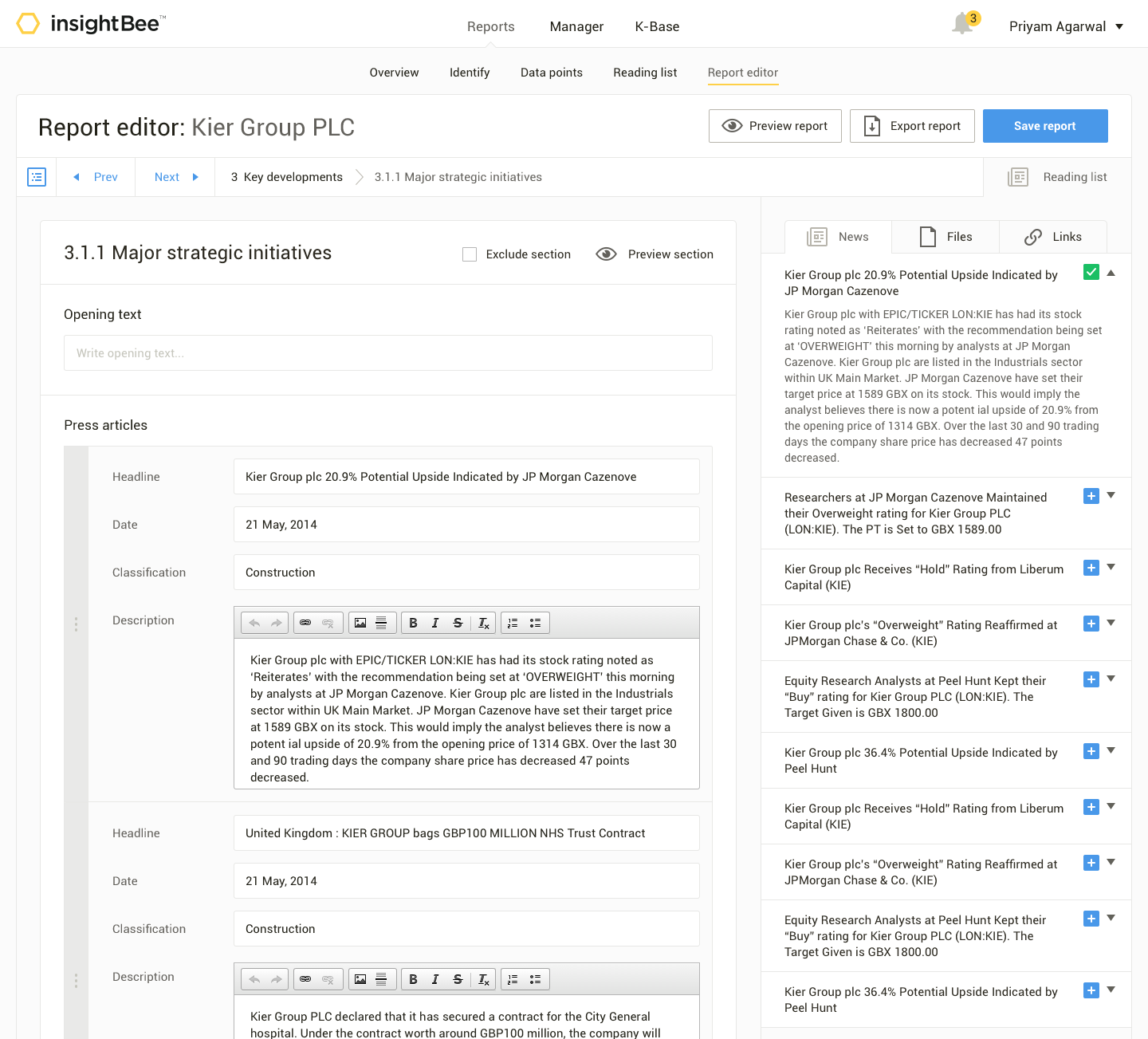
Task: Switch to the Overview tab
Action: [x=394, y=73]
